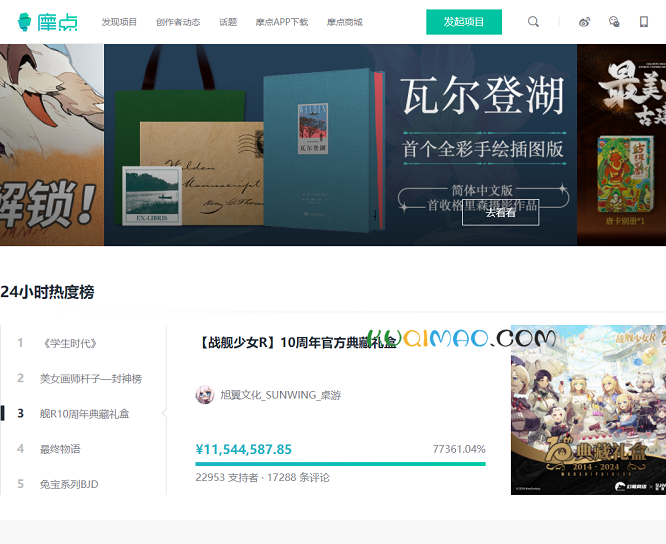The height and width of the screenshot is (544, 666).
Task: Open the 战舰少女R 典藏礼盒 project image
Action: coord(588,410)
